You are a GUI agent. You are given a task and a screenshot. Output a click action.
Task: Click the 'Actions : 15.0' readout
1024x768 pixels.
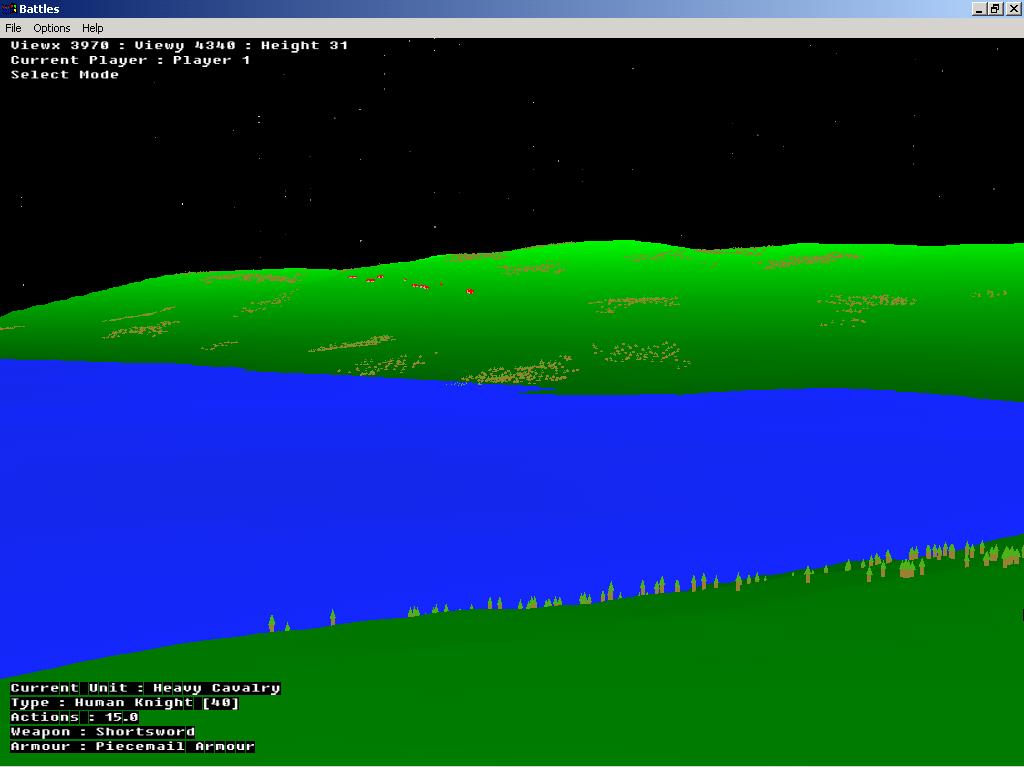(x=75, y=717)
